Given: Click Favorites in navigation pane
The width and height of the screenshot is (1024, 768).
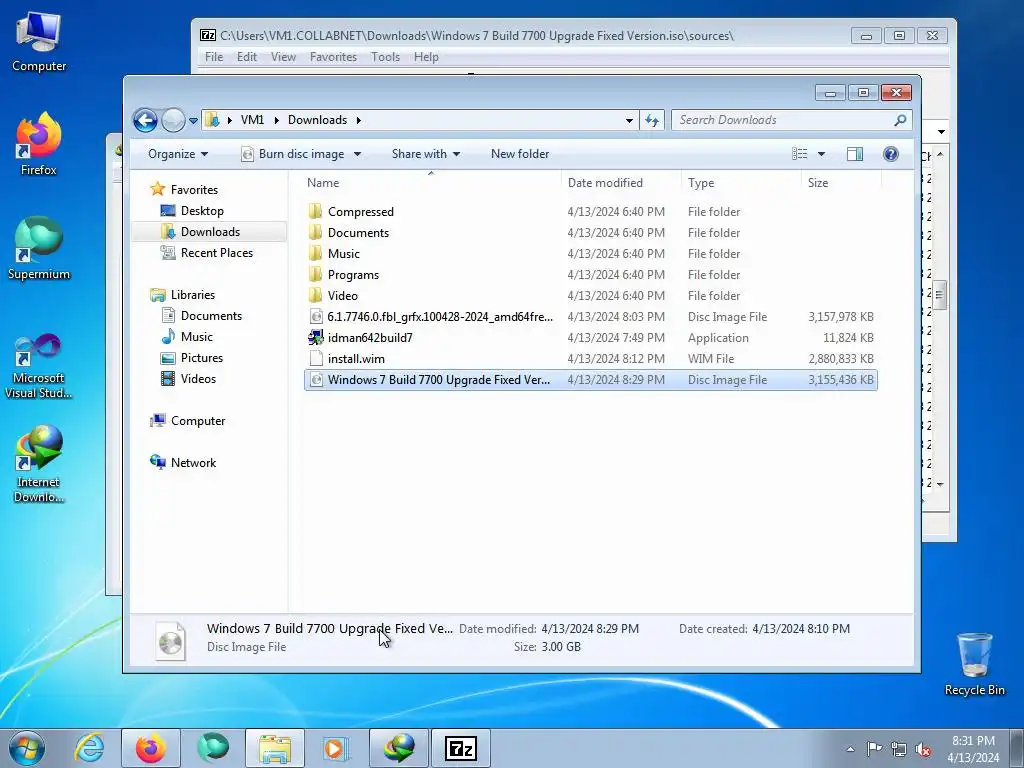Looking at the screenshot, I should coord(194,189).
